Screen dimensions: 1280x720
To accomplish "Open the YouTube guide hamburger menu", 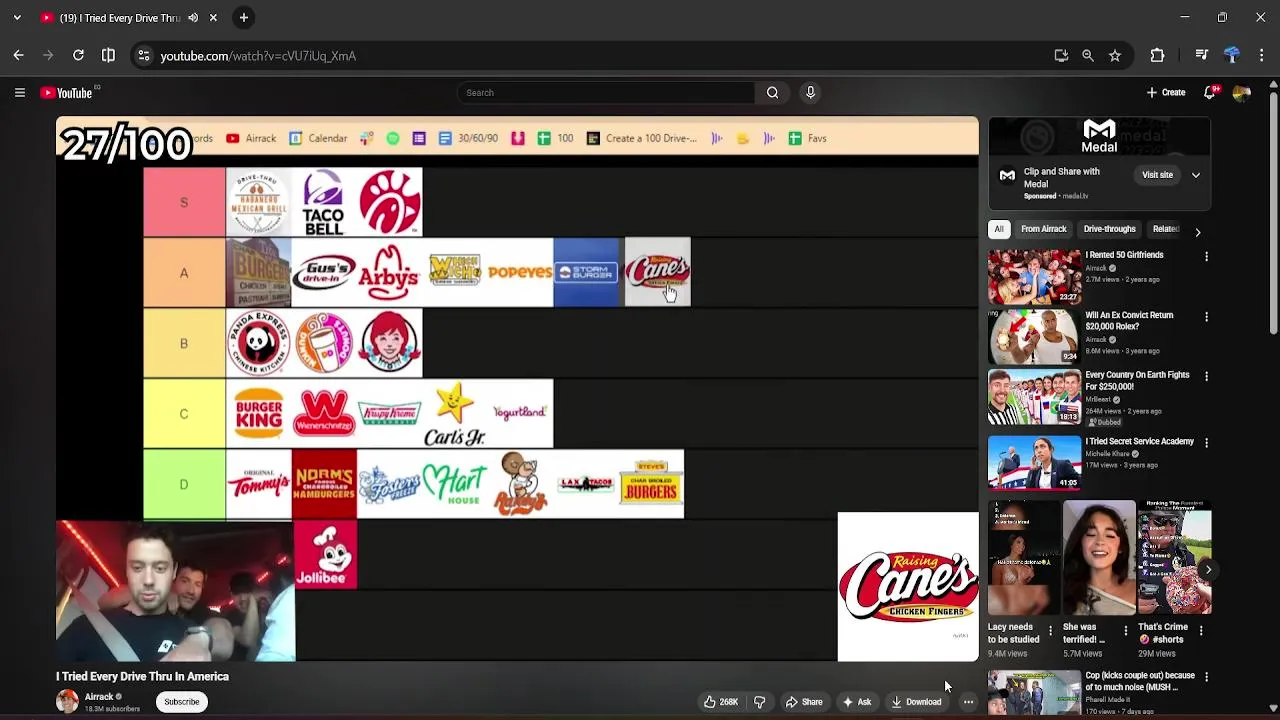I will point(19,93).
